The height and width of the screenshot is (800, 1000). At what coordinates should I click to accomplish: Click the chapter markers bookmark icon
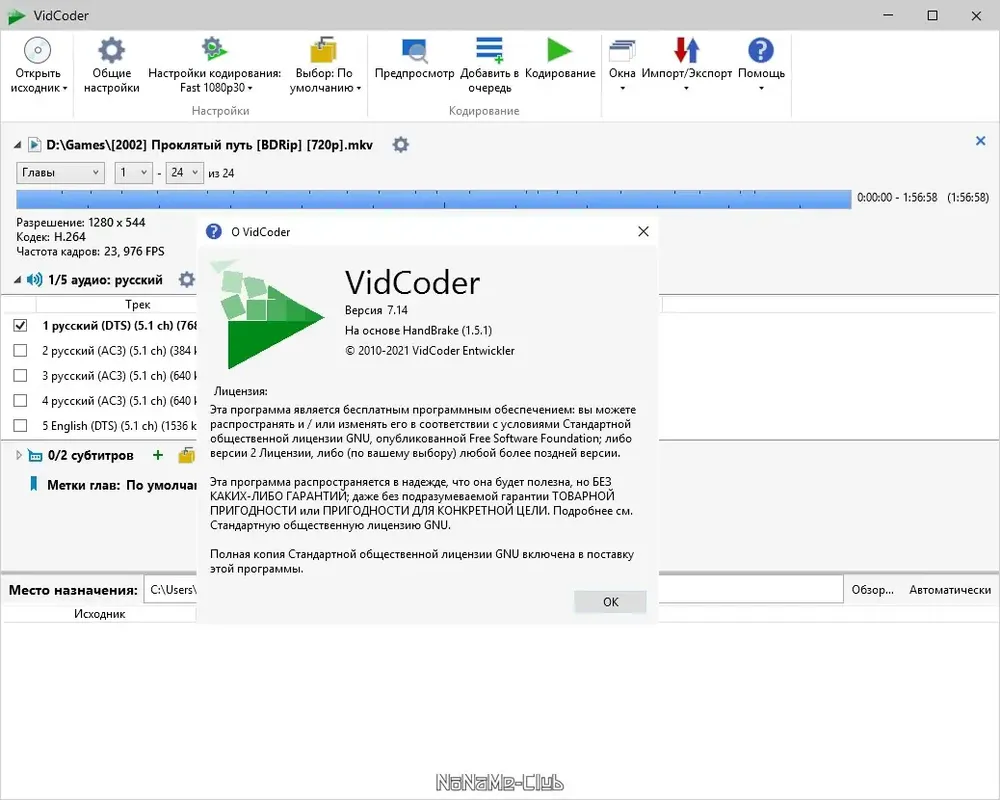pos(34,484)
